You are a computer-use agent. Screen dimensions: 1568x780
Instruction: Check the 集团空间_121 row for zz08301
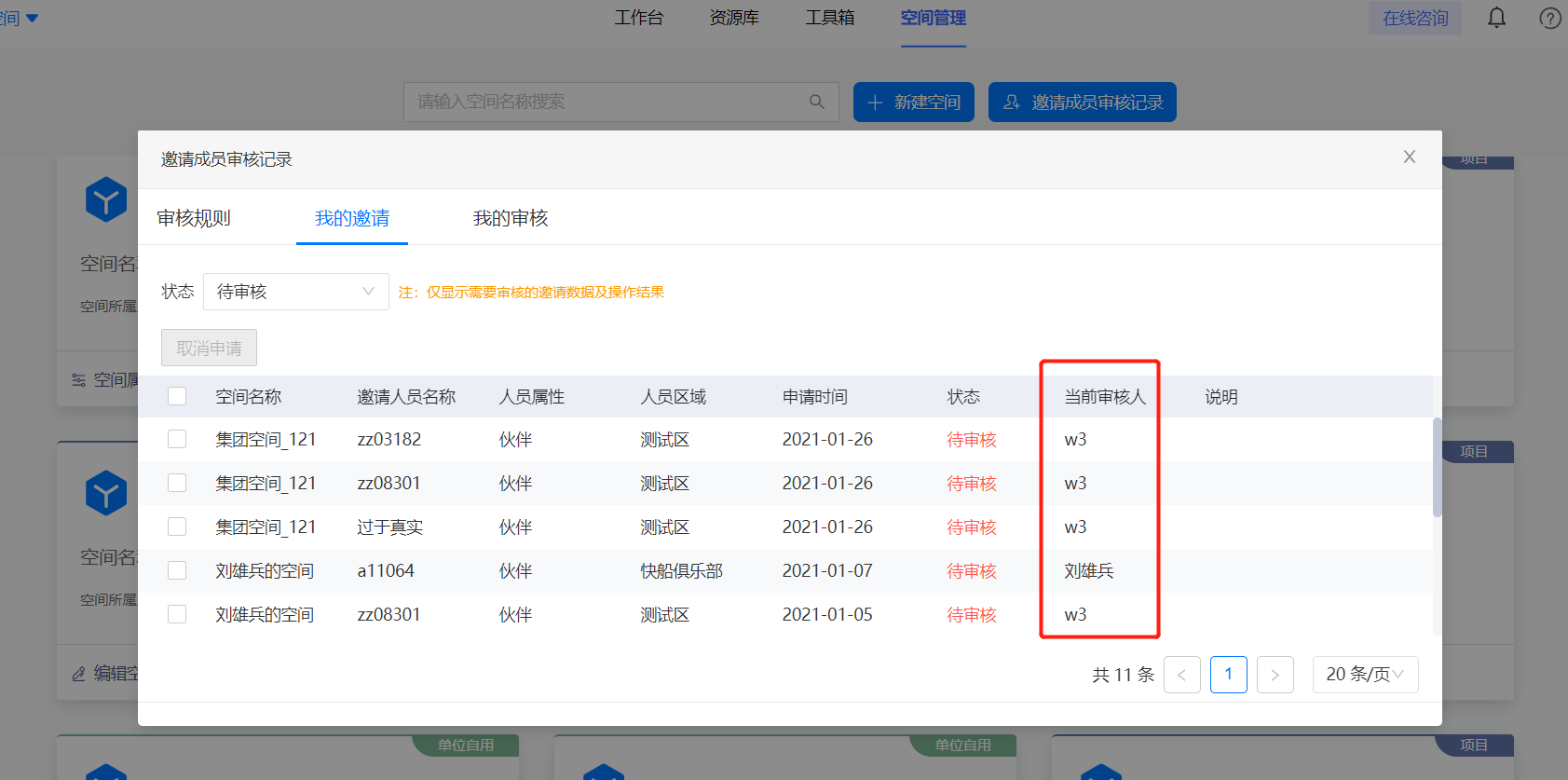(x=177, y=483)
